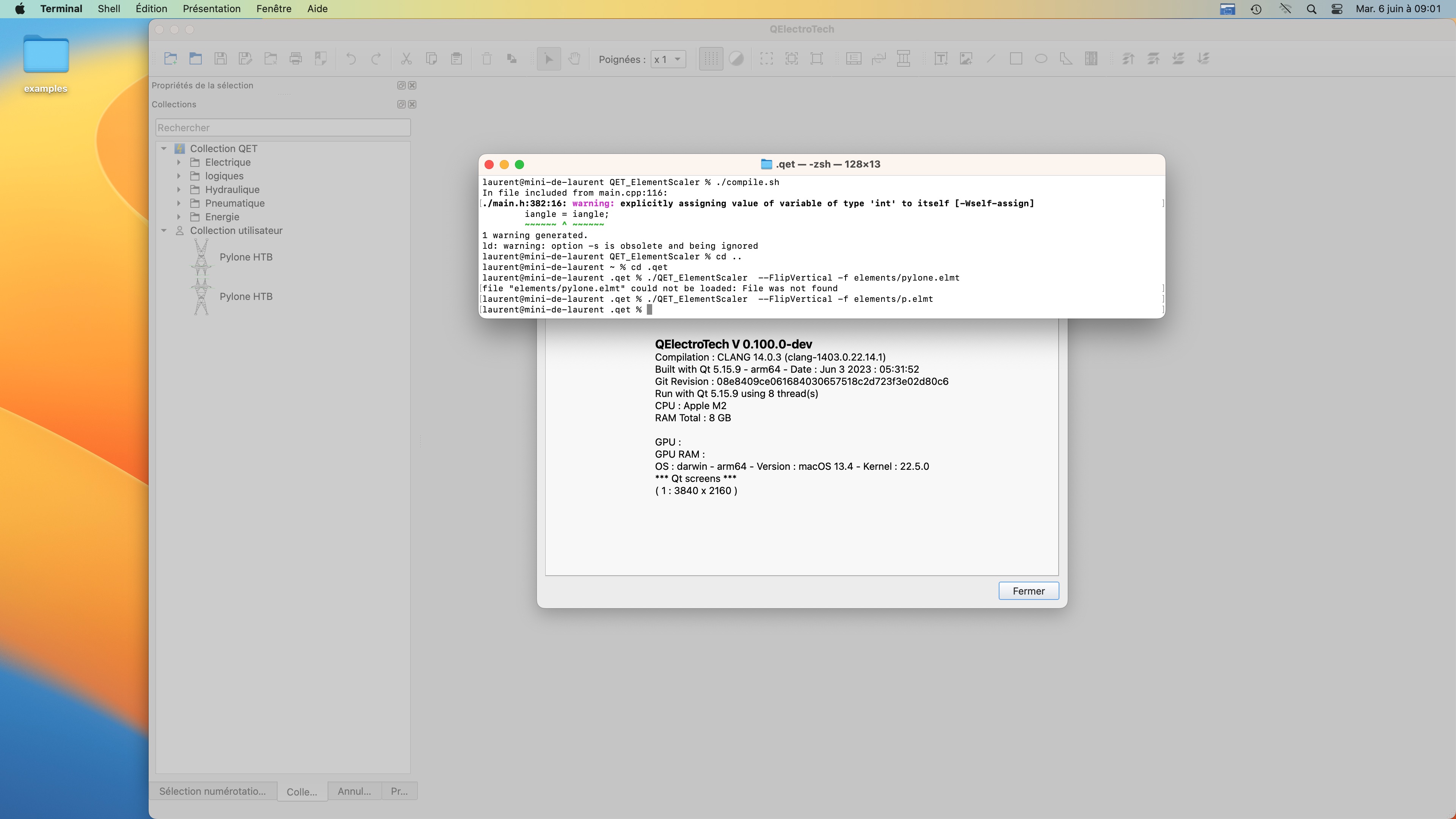Viewport: 1456px width, 819px height.
Task: Open the Fenêtre menu
Action: pyautogui.click(x=273, y=8)
